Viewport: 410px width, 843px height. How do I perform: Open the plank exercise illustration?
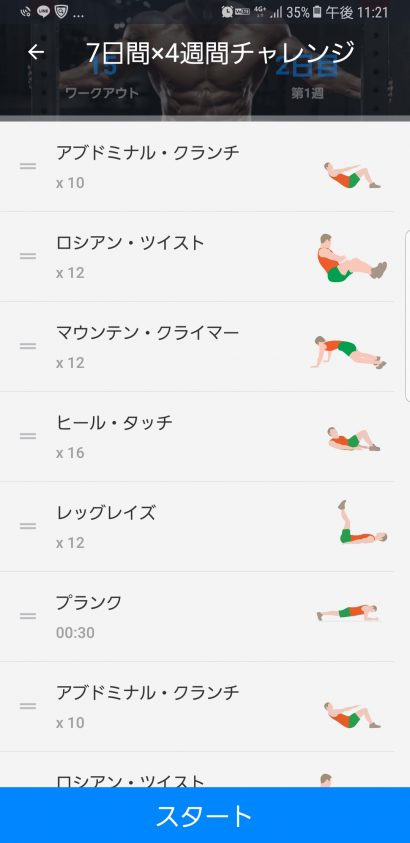tap(348, 613)
